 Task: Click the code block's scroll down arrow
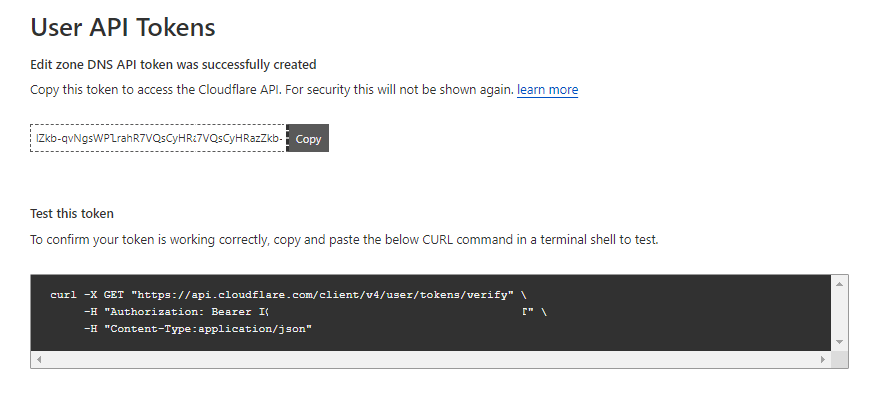point(839,342)
